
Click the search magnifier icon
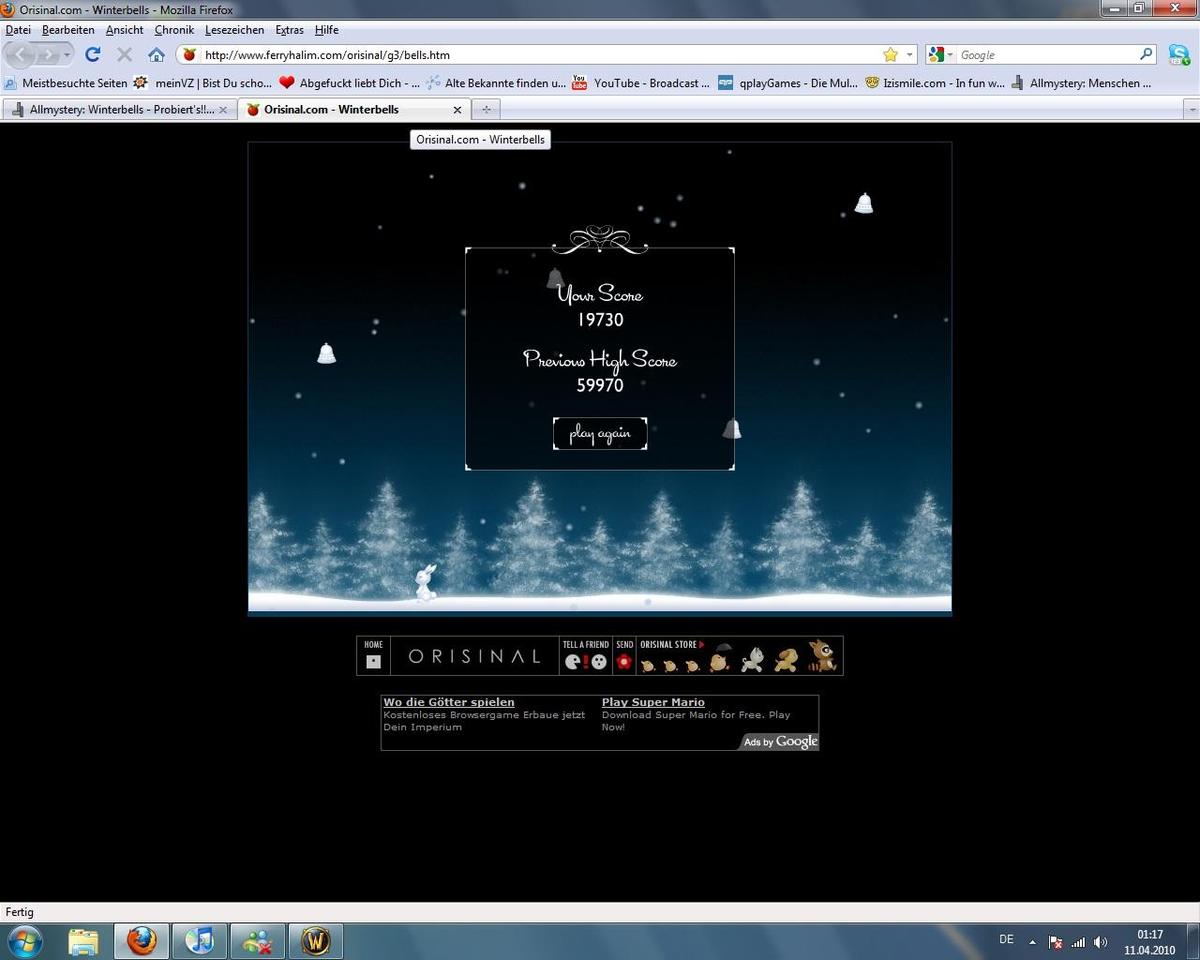point(1146,55)
